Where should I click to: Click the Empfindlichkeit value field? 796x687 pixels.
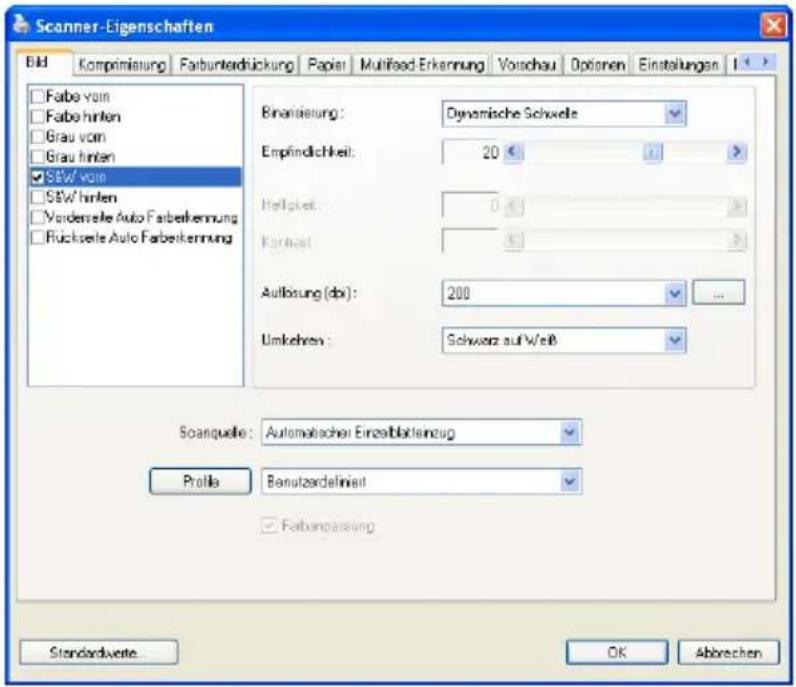point(471,152)
